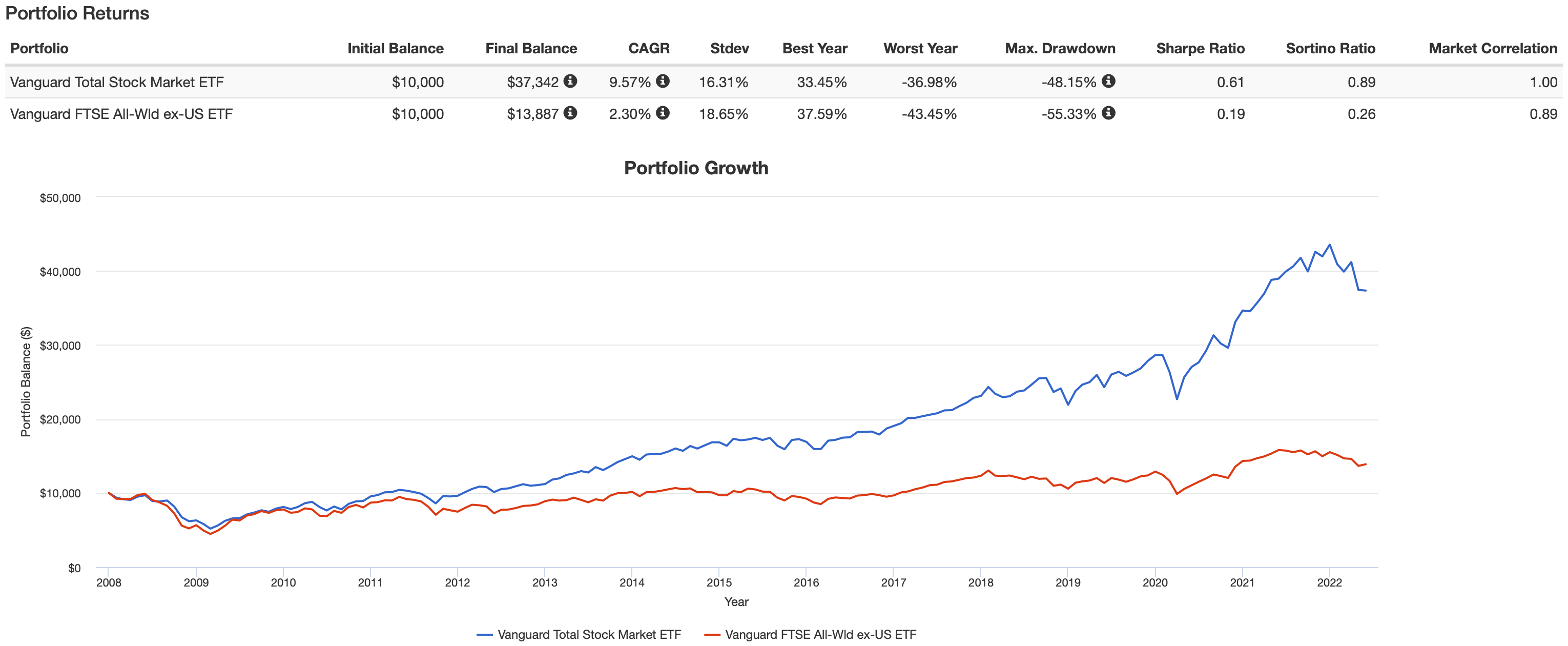Click the 1.00 market correlation value
Viewport: 1568px width, 646px height.
pos(1543,82)
